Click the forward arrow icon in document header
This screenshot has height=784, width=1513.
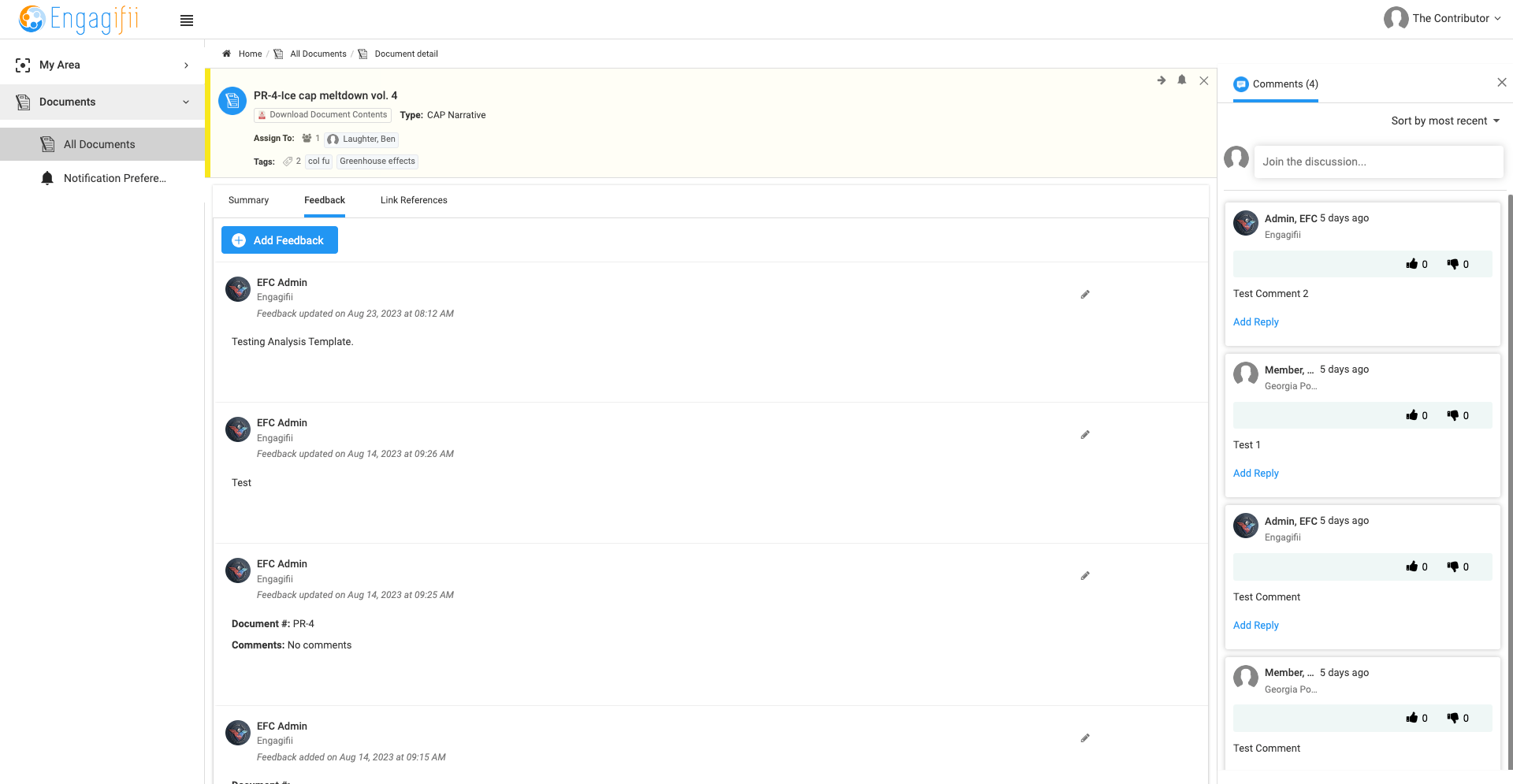coord(1162,80)
